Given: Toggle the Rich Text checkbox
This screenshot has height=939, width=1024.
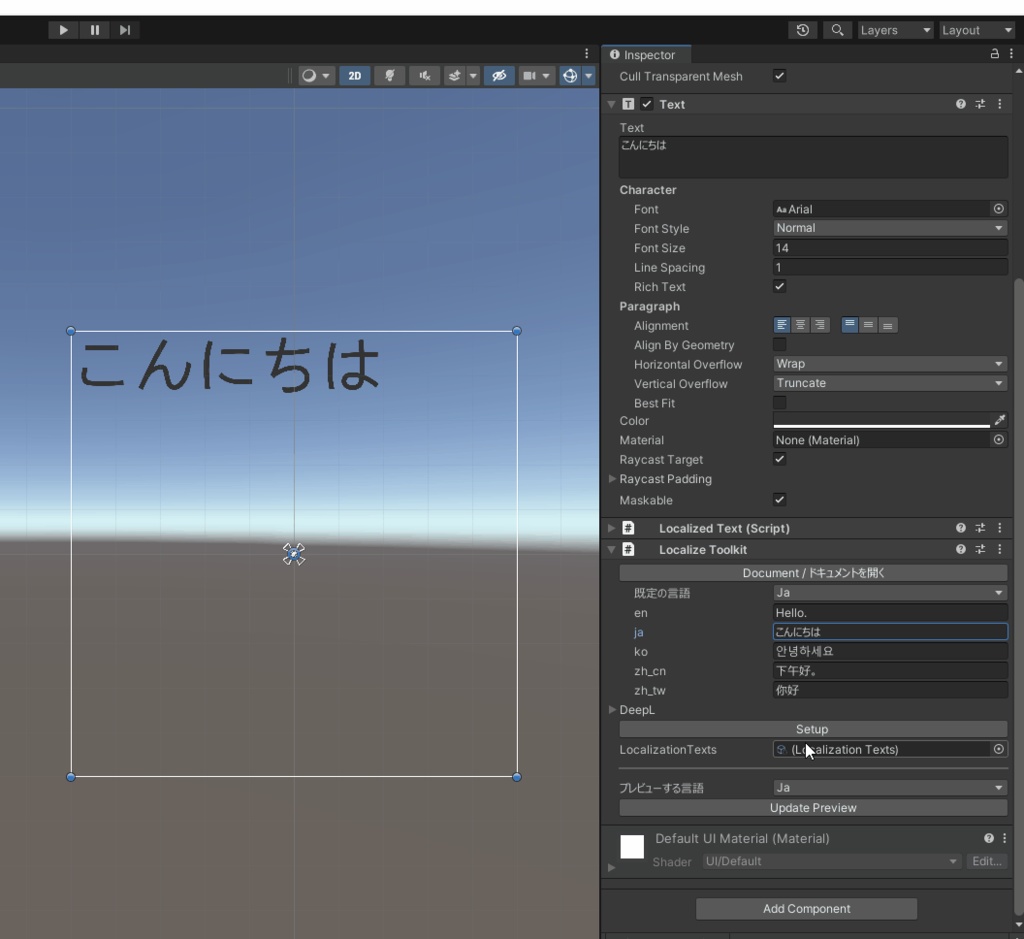Looking at the screenshot, I should coord(781,287).
